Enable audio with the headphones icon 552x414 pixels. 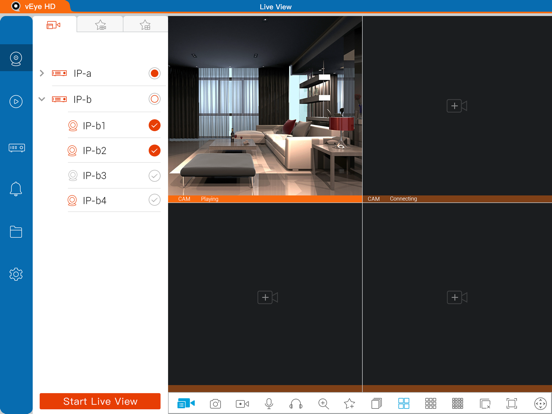(296, 403)
